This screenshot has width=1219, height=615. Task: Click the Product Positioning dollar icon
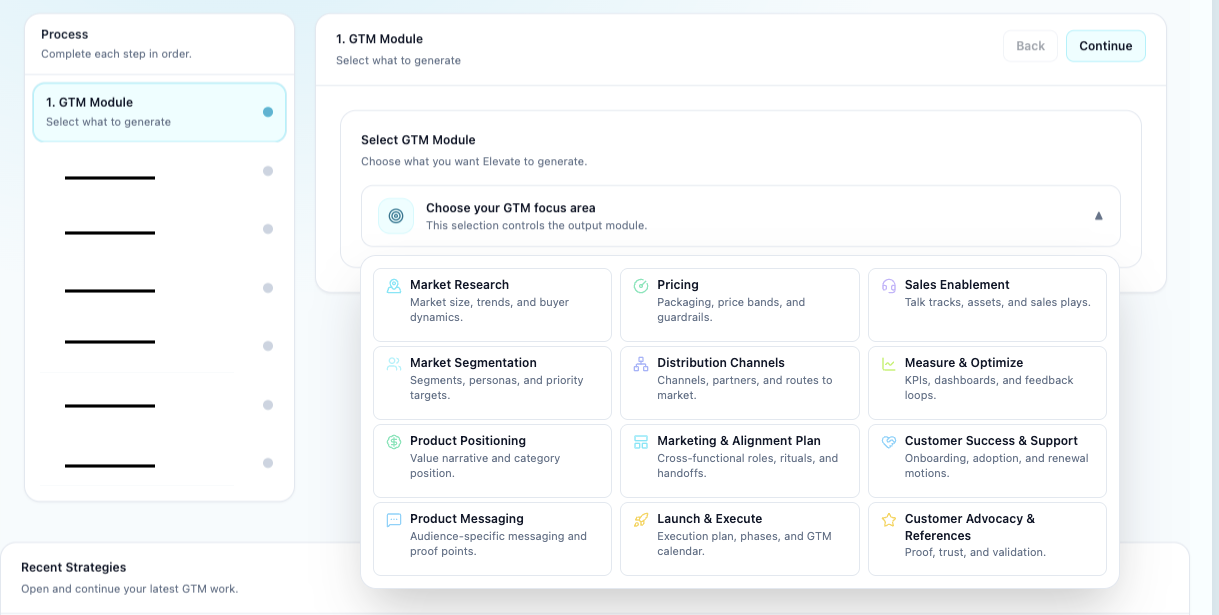(393, 441)
